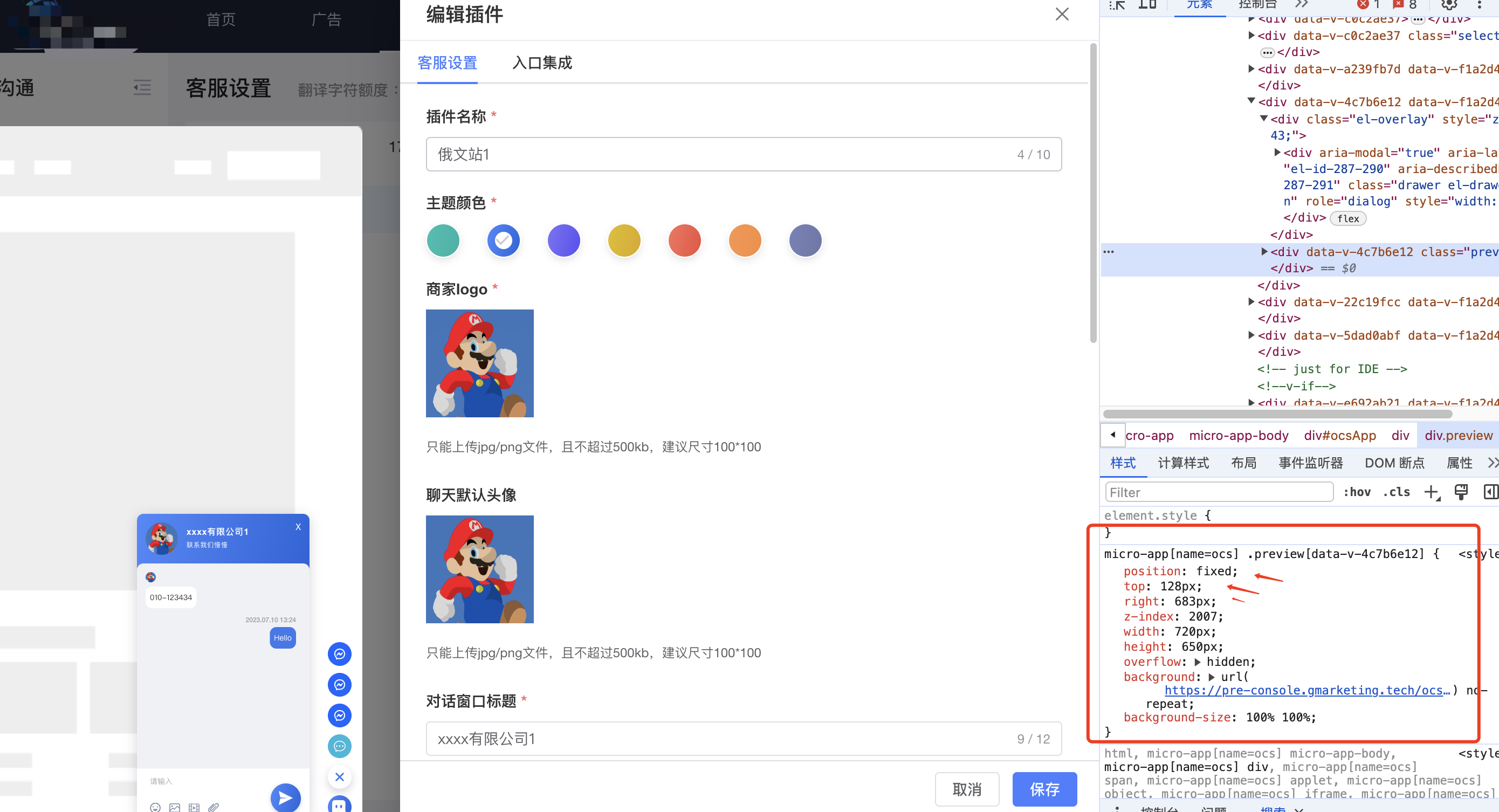Viewport: 1499px width, 812px height.
Task: Toggle the :hov element state panel
Action: click(1357, 492)
